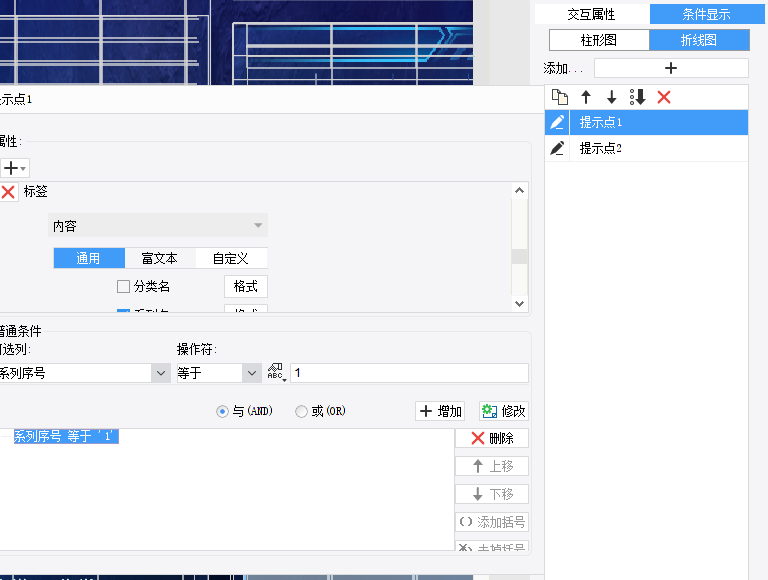Select the 折线图 tab
The width and height of the screenshot is (768, 580).
699,40
